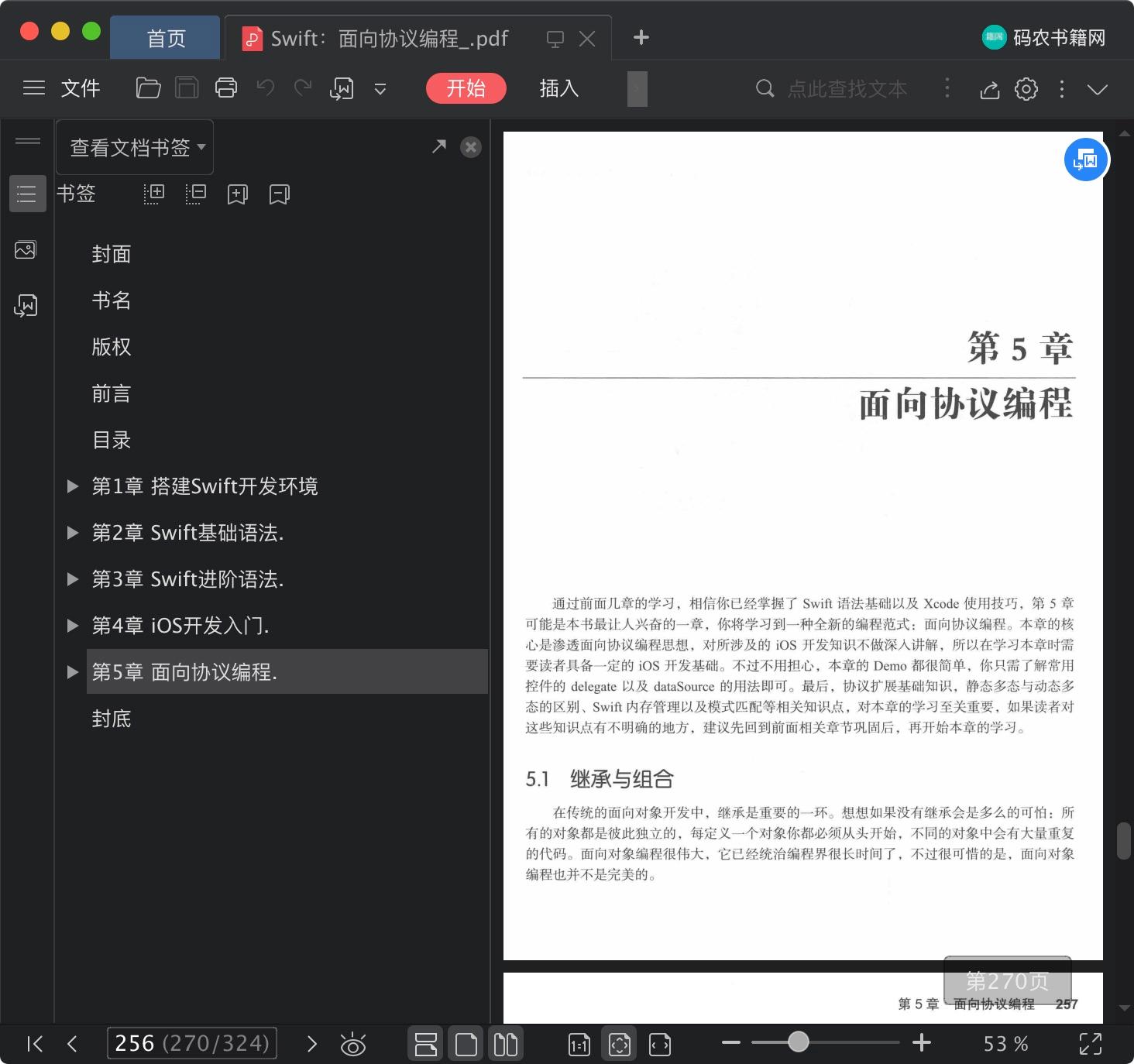1134x1064 pixels.
Task: Close the bookmark panel
Action: [471, 147]
